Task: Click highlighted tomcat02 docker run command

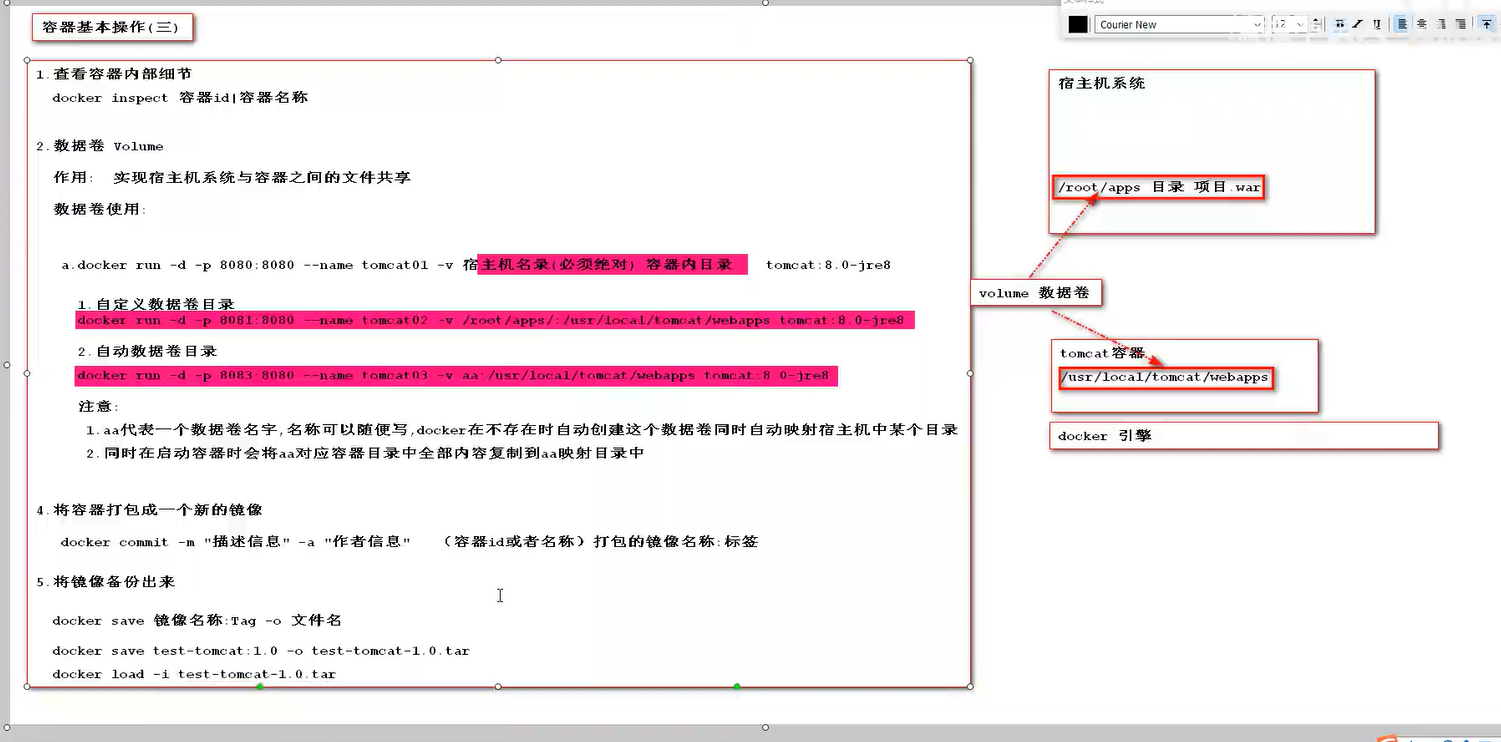Action: click(494, 320)
